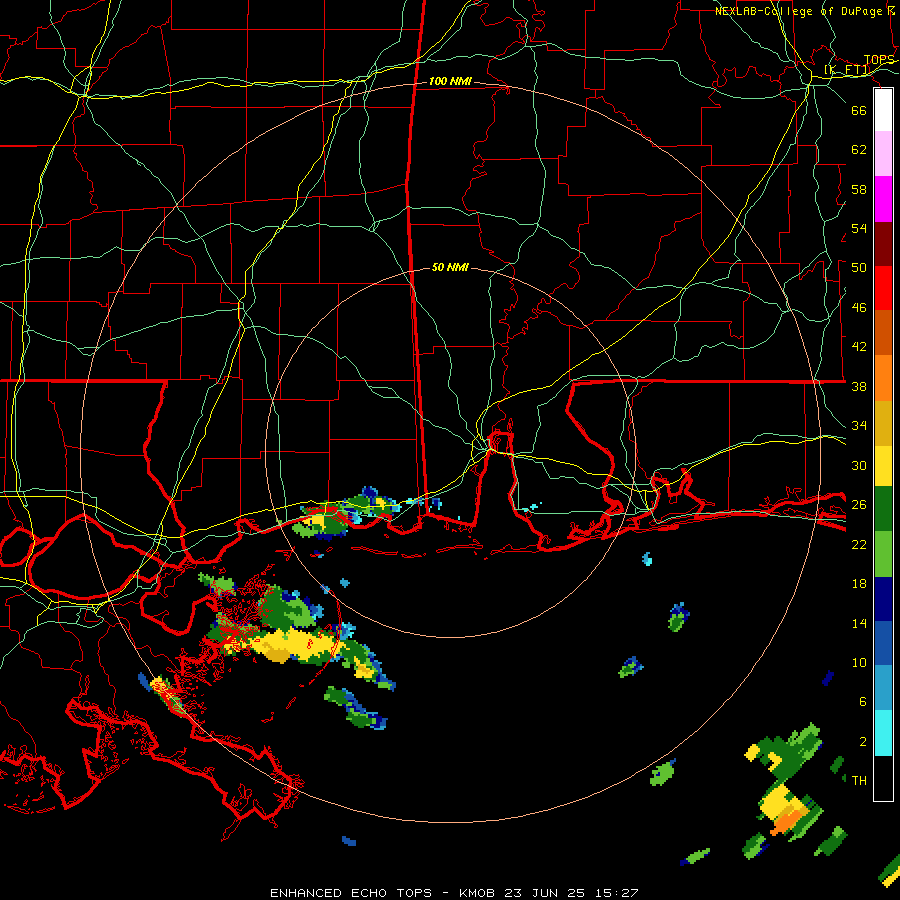Click the magenta legend swatch
Viewport: 900px width, 900px height.
point(883,199)
